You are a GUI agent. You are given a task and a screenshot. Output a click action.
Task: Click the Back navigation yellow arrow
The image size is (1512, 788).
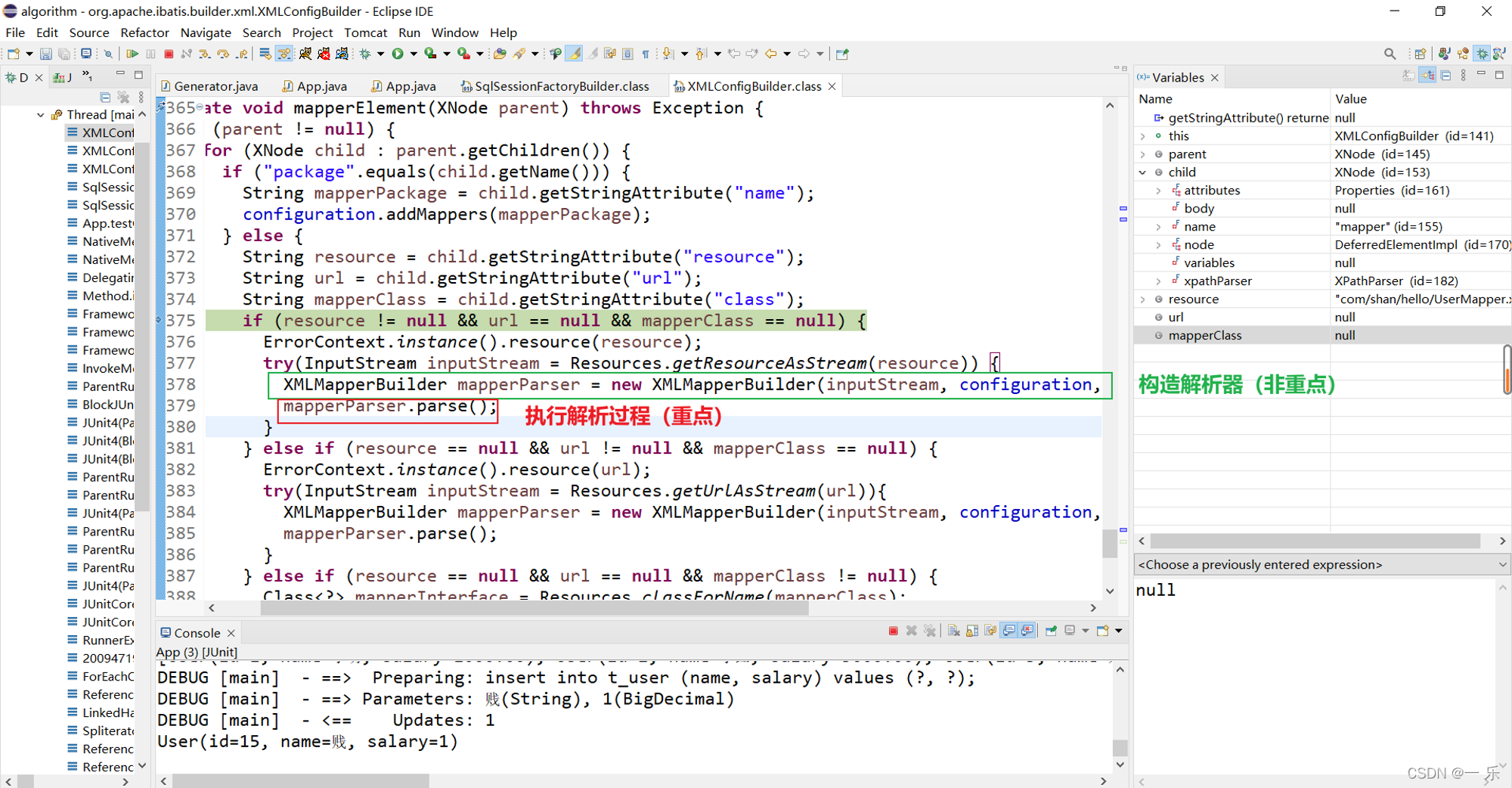click(x=770, y=54)
